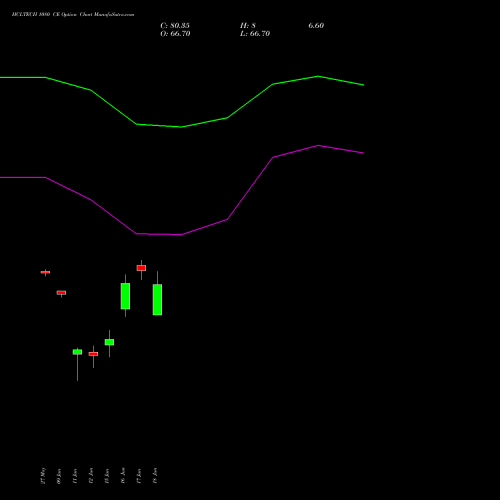Click the "27 May" date label
Screen dimensions: 500x500
[43, 476]
